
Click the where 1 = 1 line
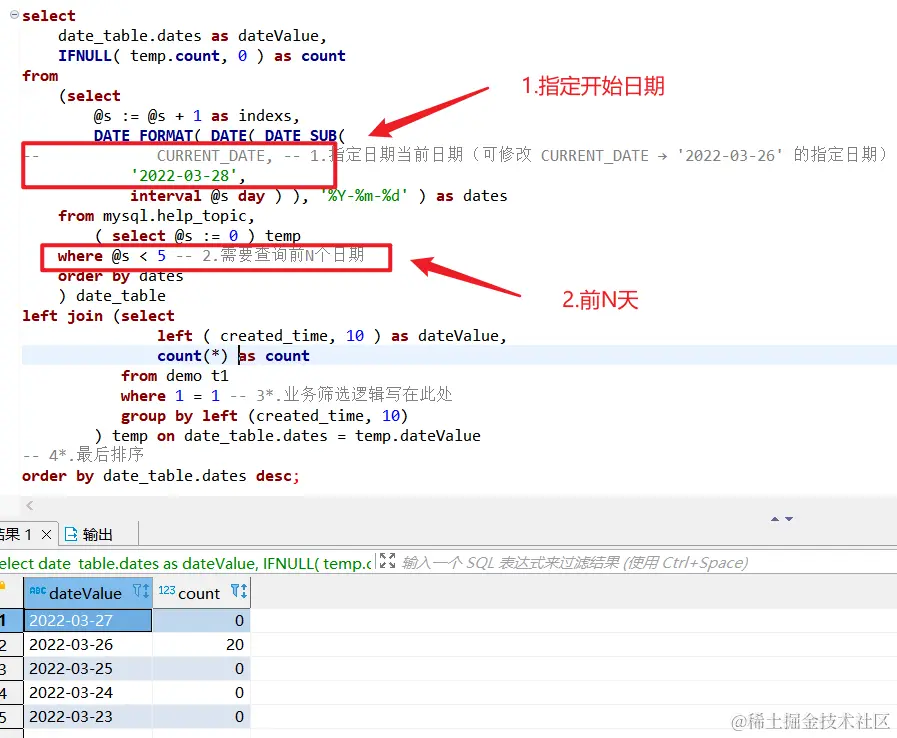pos(286,395)
